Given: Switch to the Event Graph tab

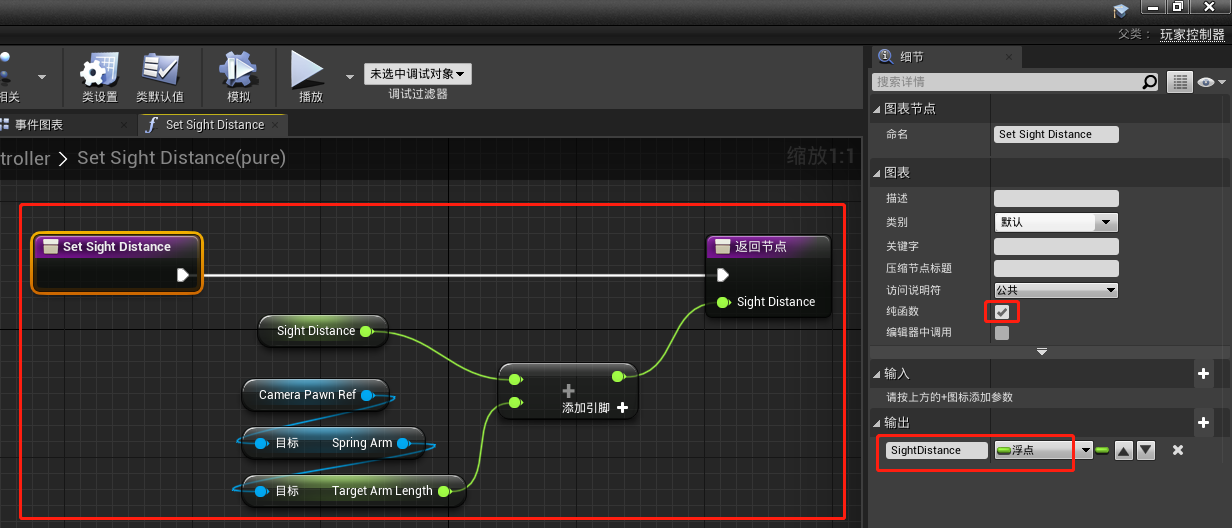Looking at the screenshot, I should [39, 125].
